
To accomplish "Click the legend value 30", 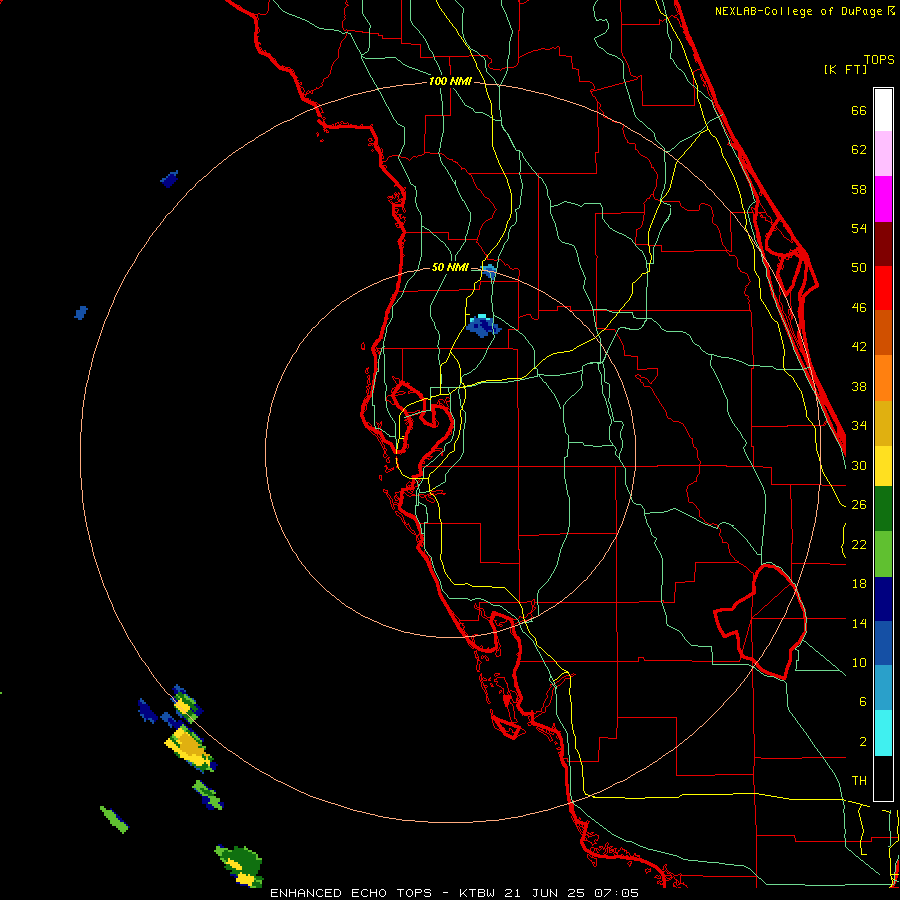I will 859,465.
